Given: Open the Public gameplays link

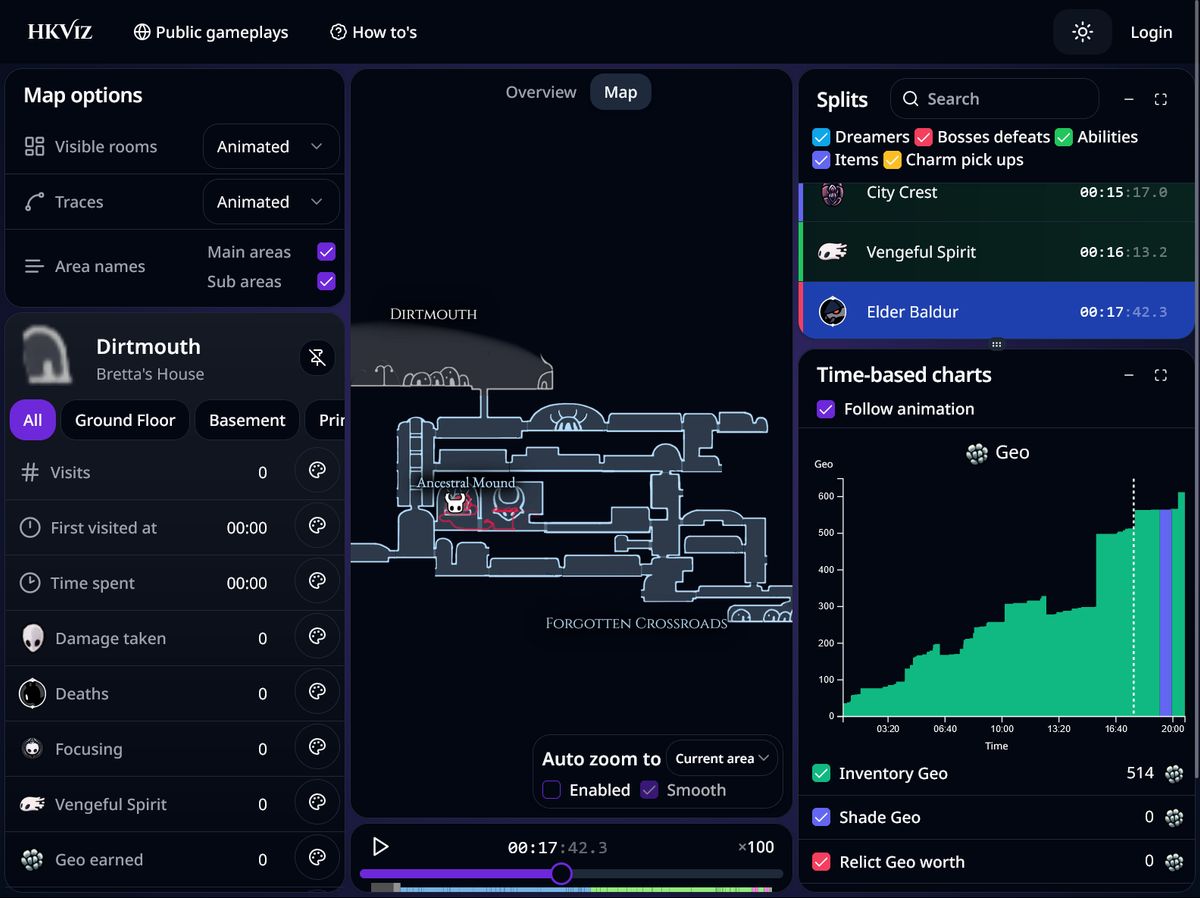Looking at the screenshot, I should [211, 32].
